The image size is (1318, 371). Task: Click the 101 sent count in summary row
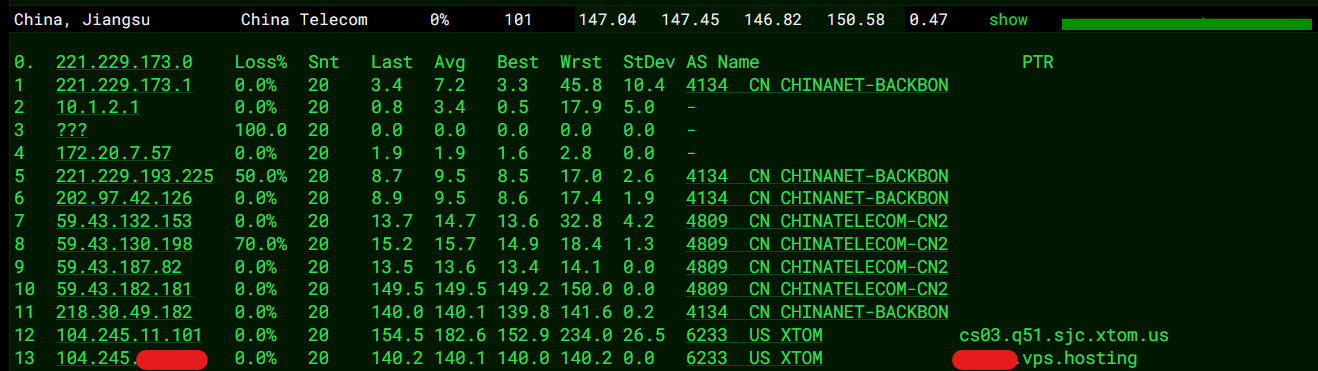pyautogui.click(x=518, y=20)
